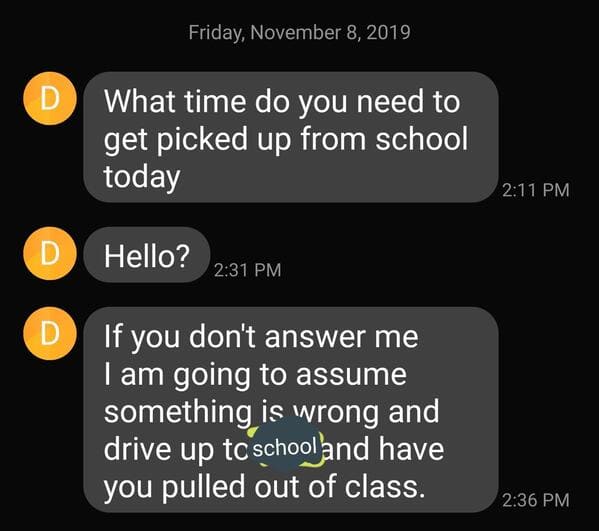This screenshot has width=599, height=531.
Task: Click the line "If you don't answer me"
Action: coord(261,338)
